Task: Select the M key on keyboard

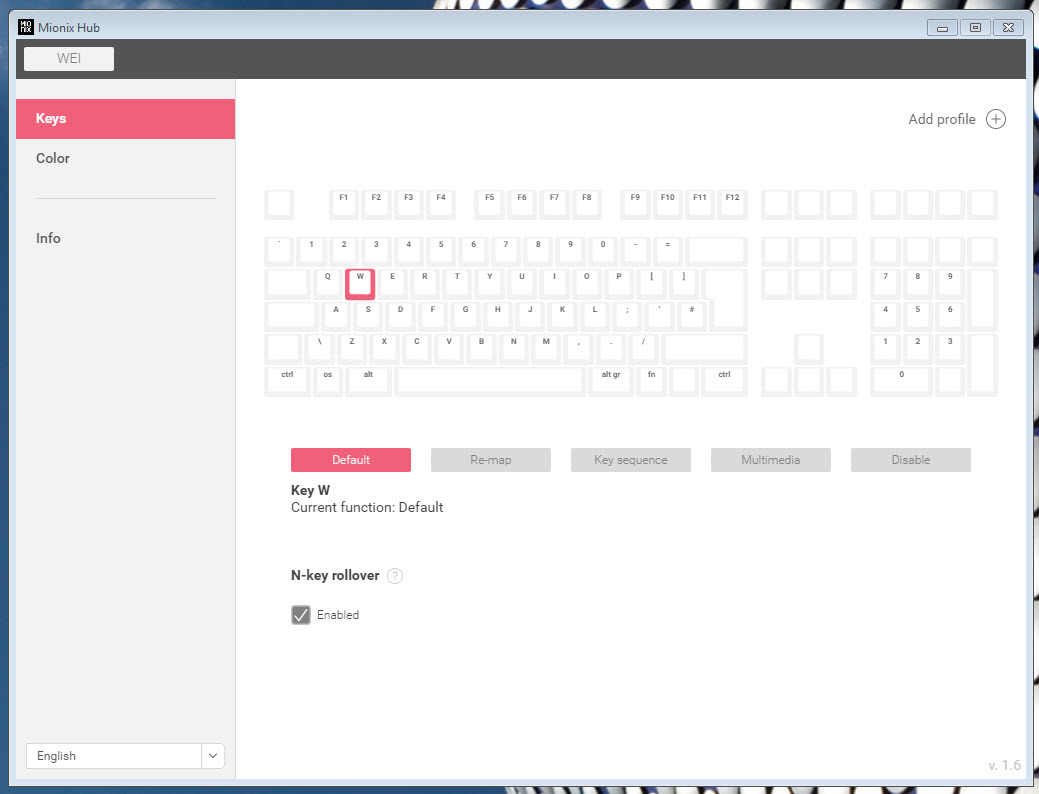Action: (x=546, y=349)
